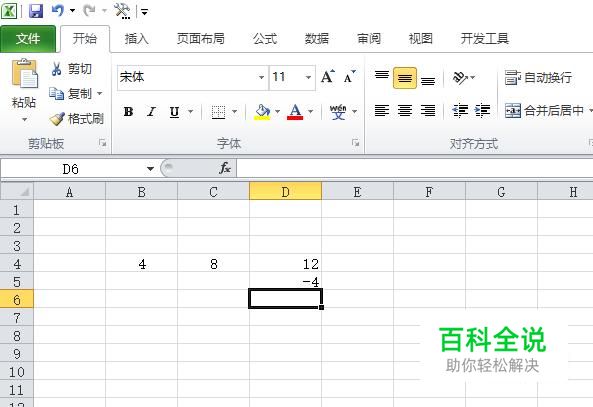The height and width of the screenshot is (407, 593).
Task: Select cell D5 containing -4
Action: (286, 281)
